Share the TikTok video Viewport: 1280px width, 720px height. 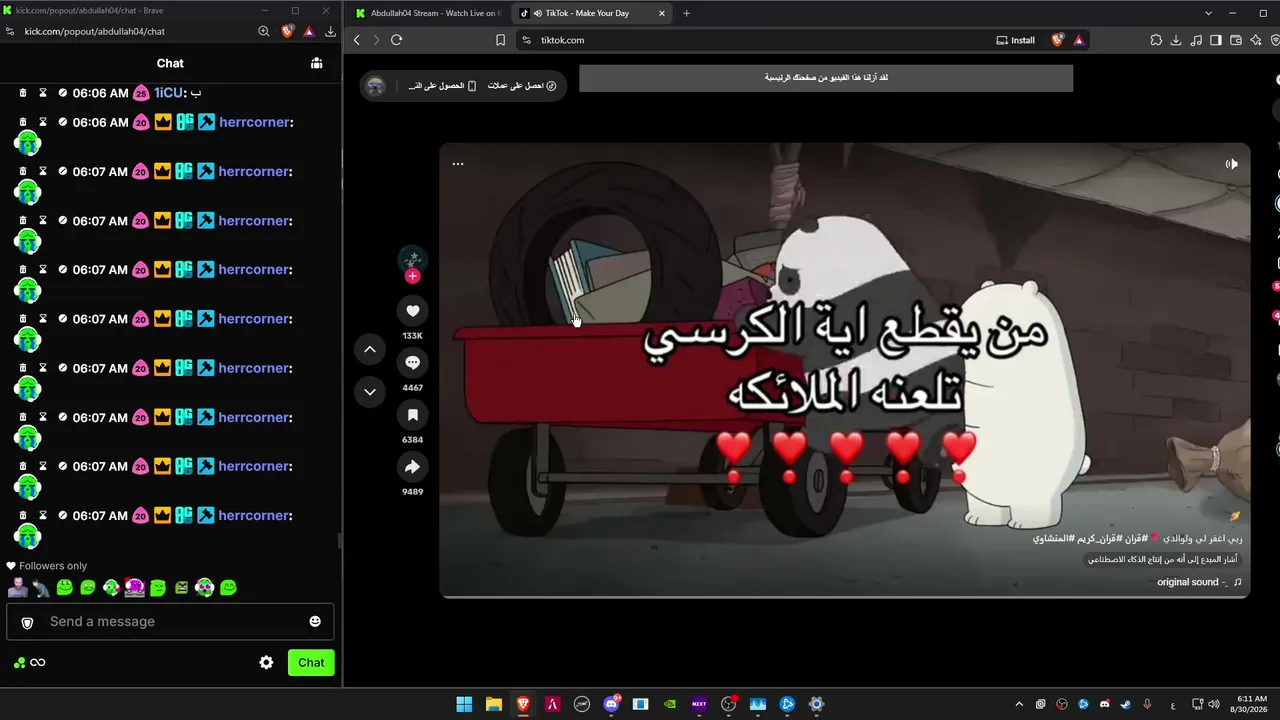click(412, 467)
